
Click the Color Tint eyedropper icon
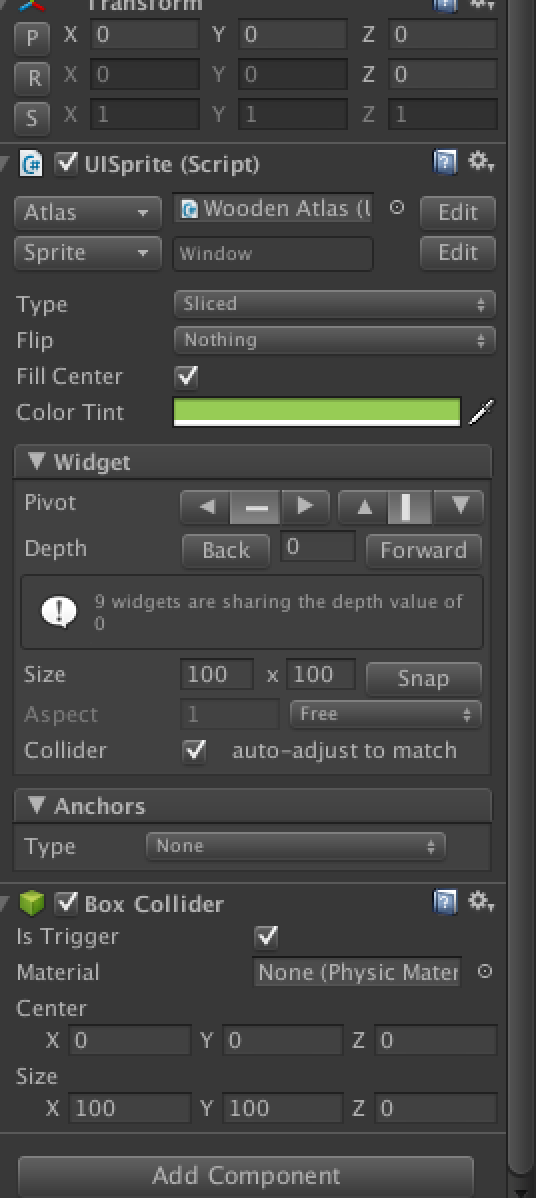pyautogui.click(x=481, y=412)
